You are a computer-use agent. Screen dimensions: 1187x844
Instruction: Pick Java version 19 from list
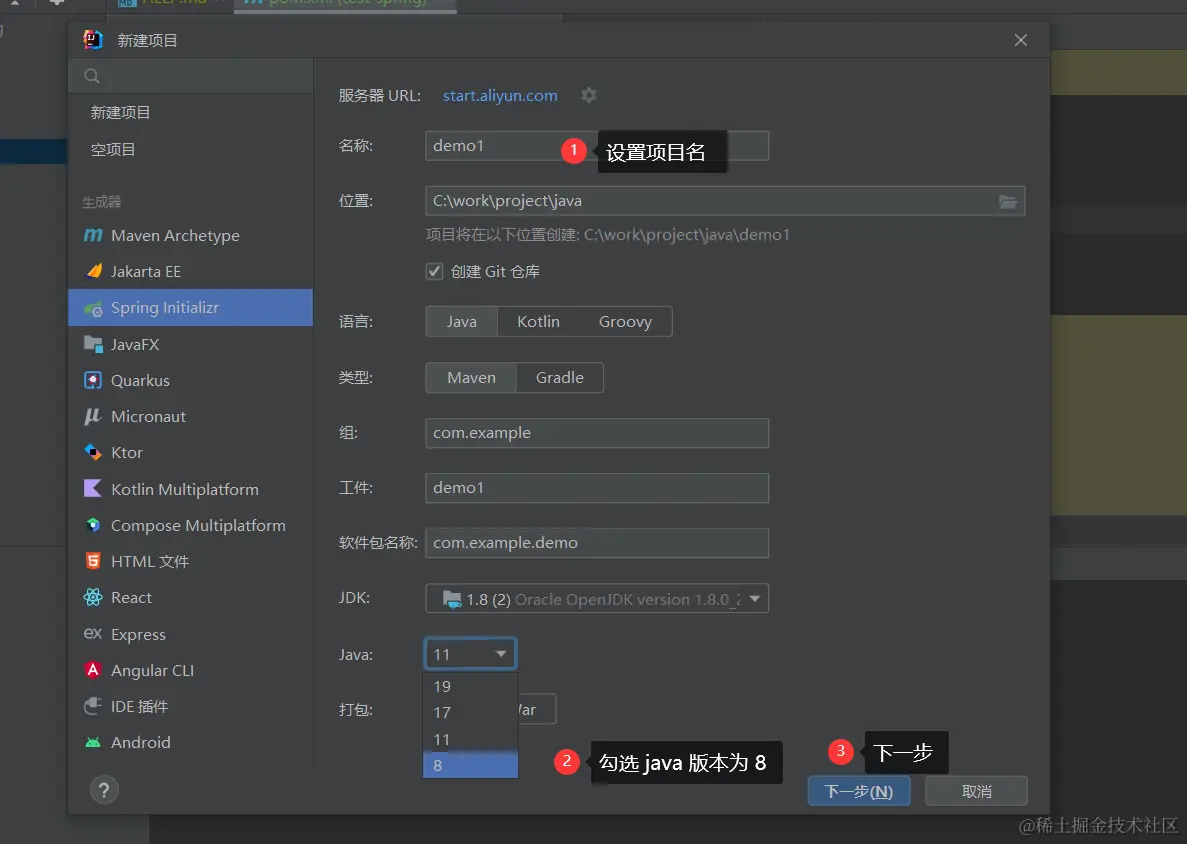point(470,687)
